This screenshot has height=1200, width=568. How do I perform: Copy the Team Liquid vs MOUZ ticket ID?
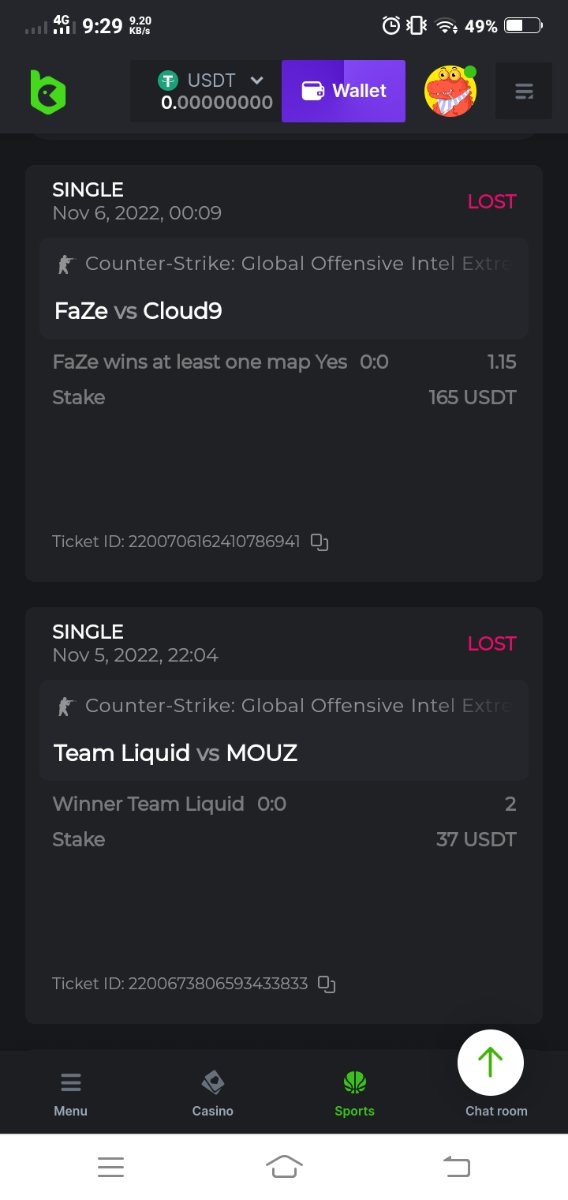point(326,984)
